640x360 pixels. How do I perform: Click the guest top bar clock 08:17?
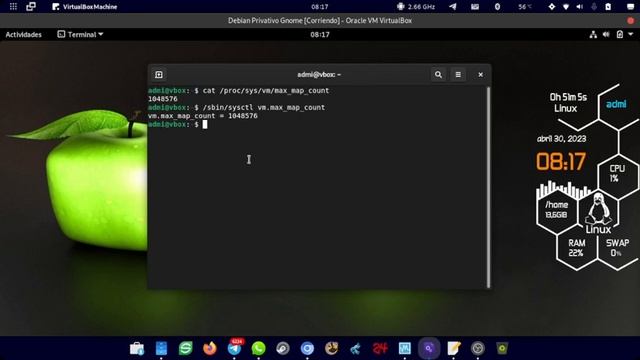click(x=320, y=35)
